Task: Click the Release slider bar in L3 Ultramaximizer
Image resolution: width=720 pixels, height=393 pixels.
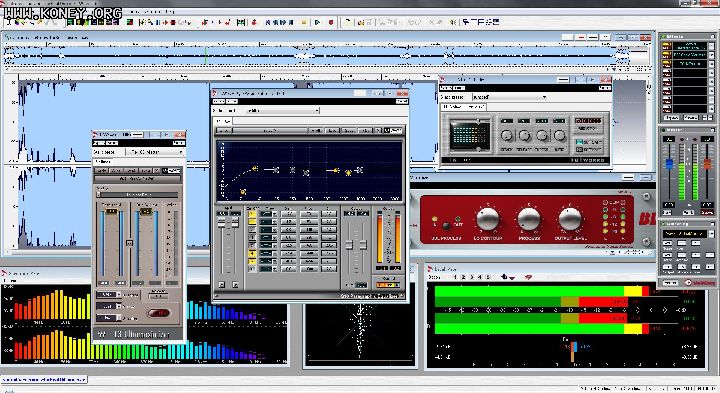Action: point(137,195)
